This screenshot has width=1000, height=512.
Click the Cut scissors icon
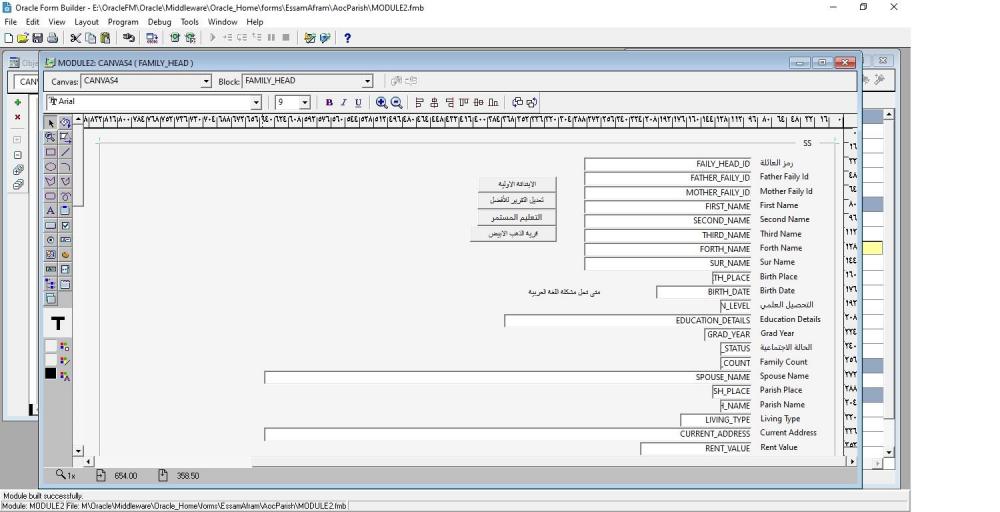[76, 38]
